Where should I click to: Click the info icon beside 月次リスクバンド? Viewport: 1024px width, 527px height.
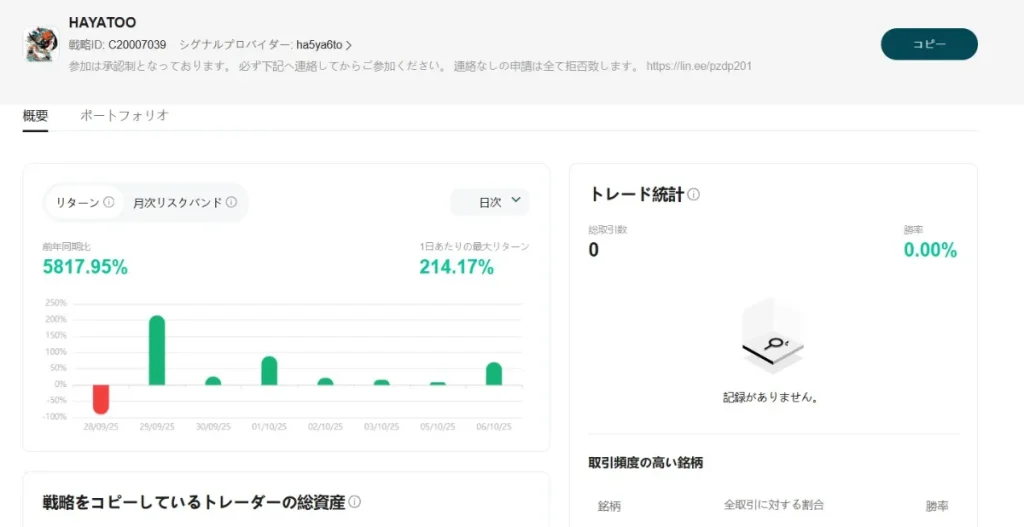[x=231, y=202]
